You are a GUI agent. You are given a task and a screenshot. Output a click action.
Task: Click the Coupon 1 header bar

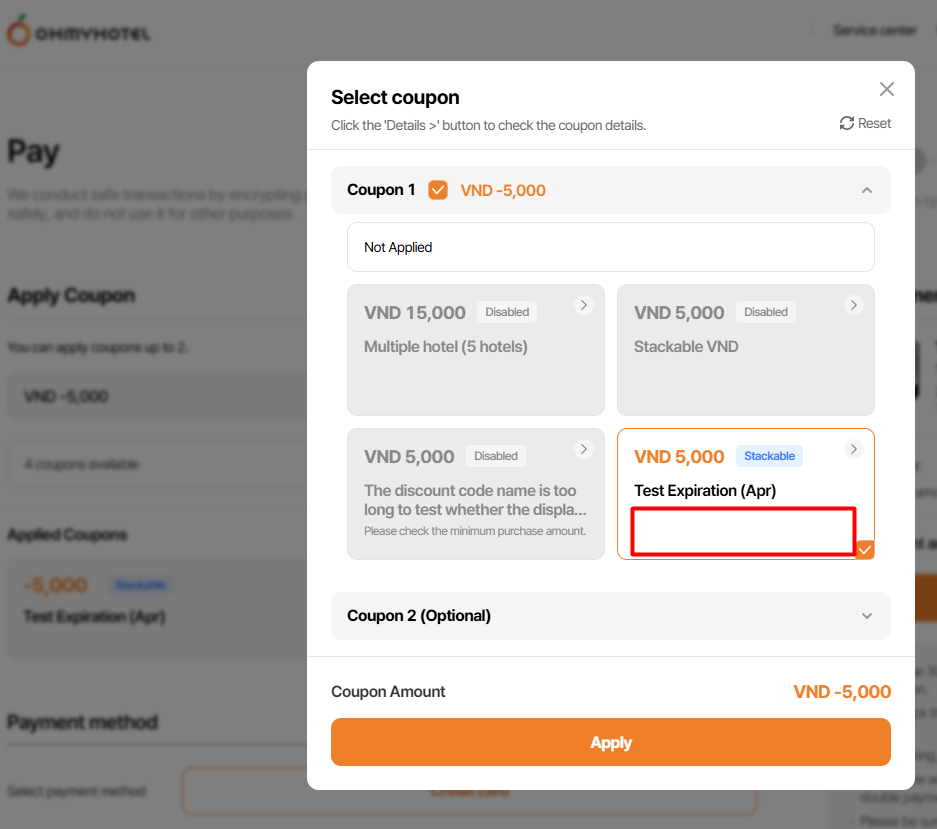[640, 190]
